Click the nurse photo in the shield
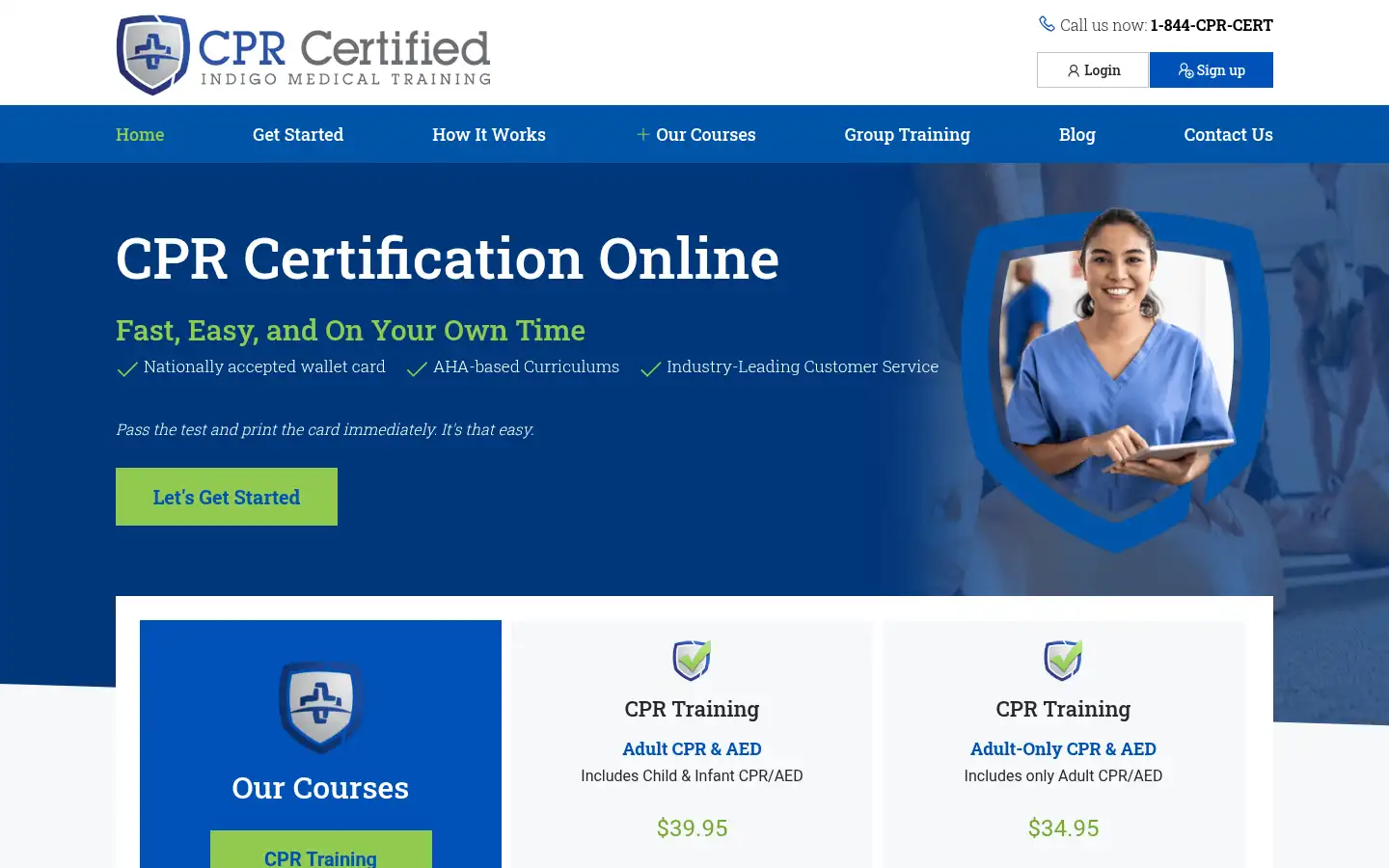The image size is (1389, 868). click(1117, 379)
